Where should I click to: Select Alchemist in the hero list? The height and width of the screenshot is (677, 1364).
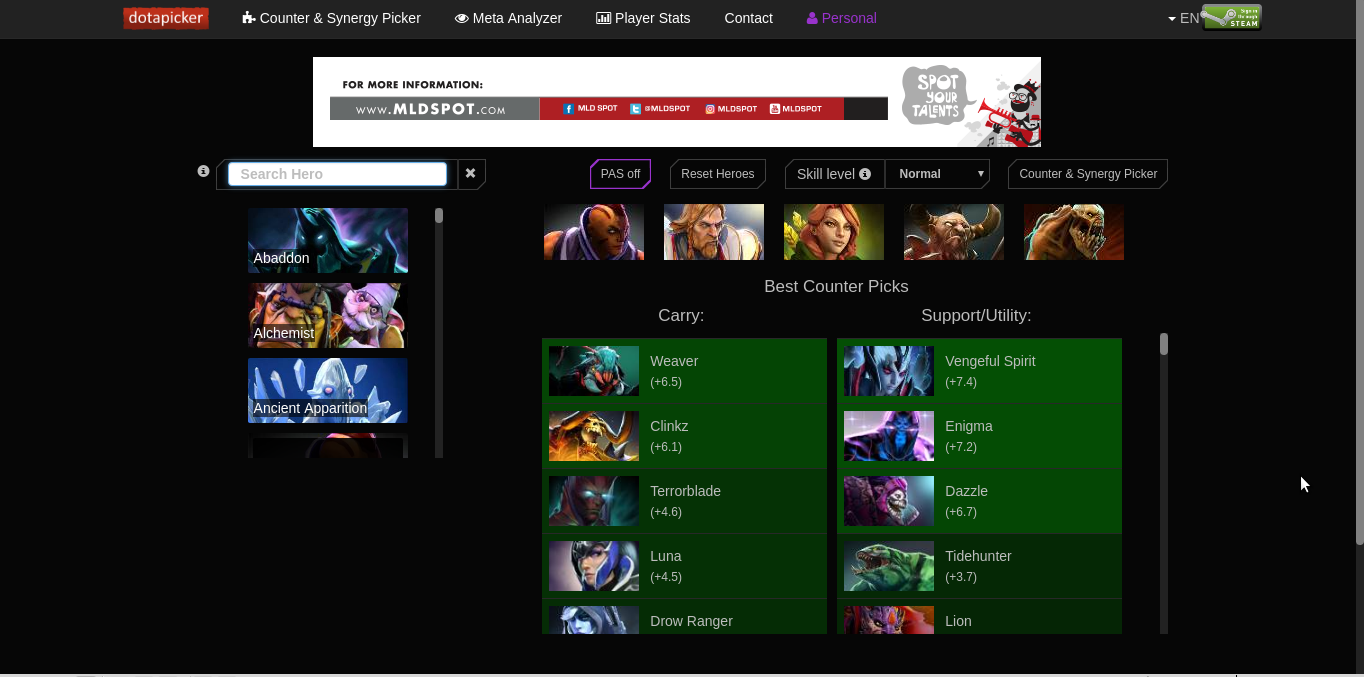tap(328, 315)
